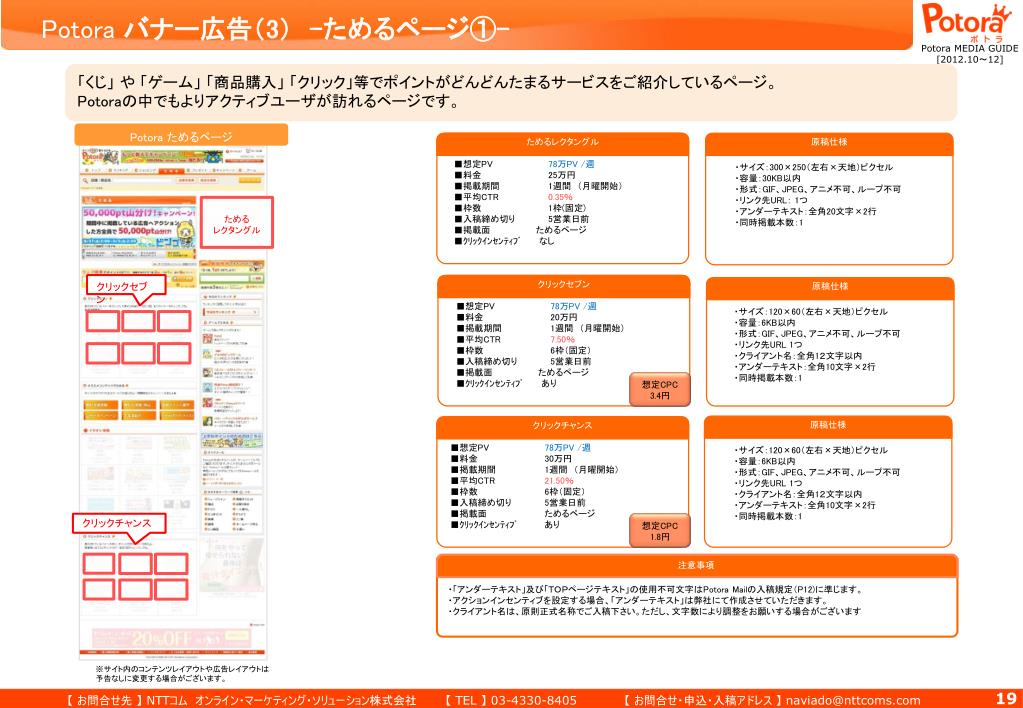Click the "想定CPC 3.4円" badge

coord(660,390)
